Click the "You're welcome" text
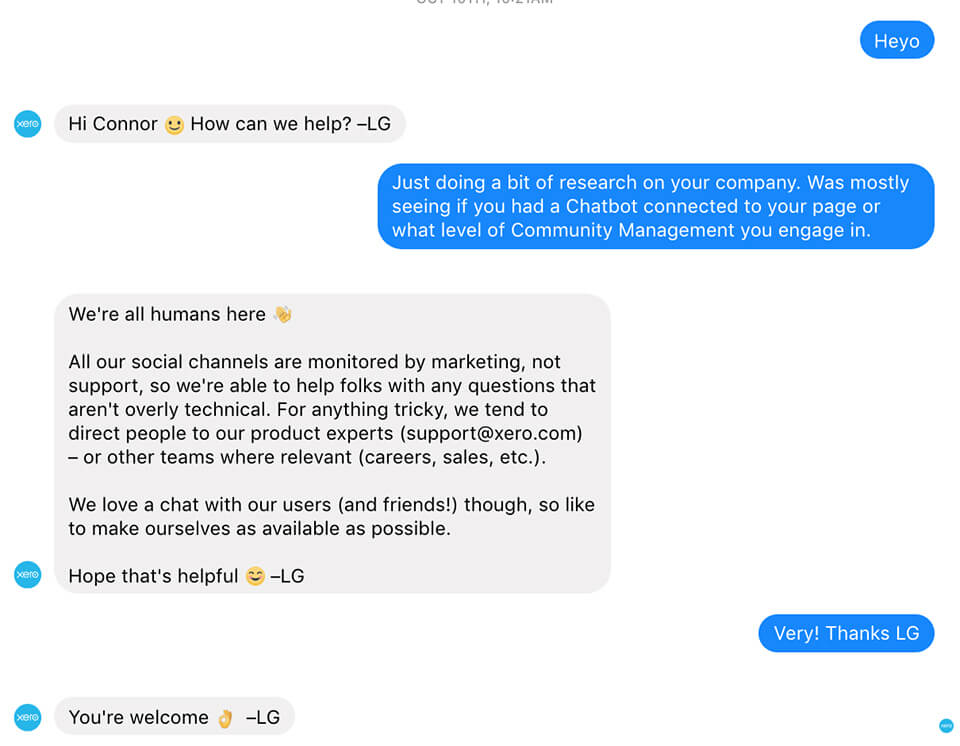Screen dimensions: 960x746 tap(138, 717)
